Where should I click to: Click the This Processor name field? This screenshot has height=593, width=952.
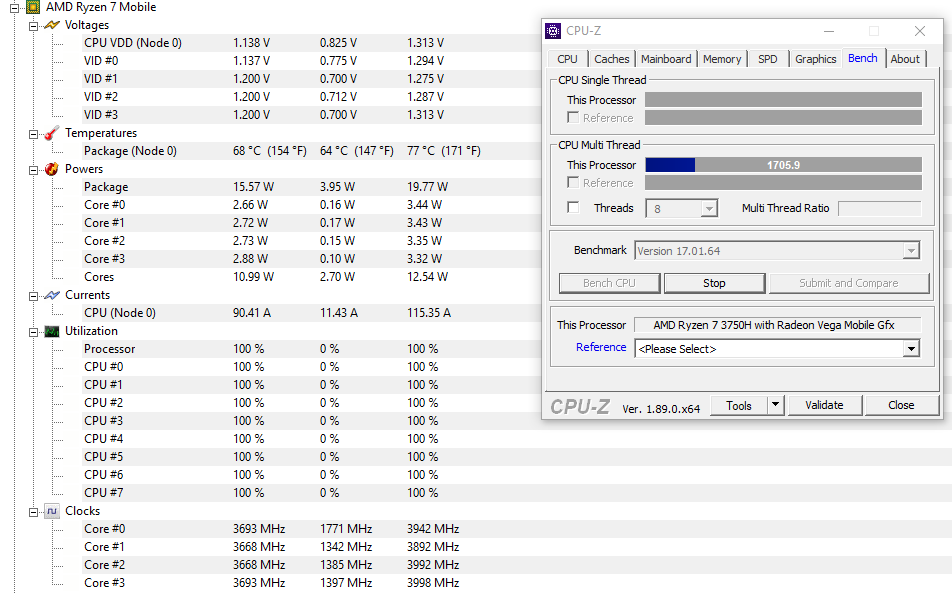[777, 325]
